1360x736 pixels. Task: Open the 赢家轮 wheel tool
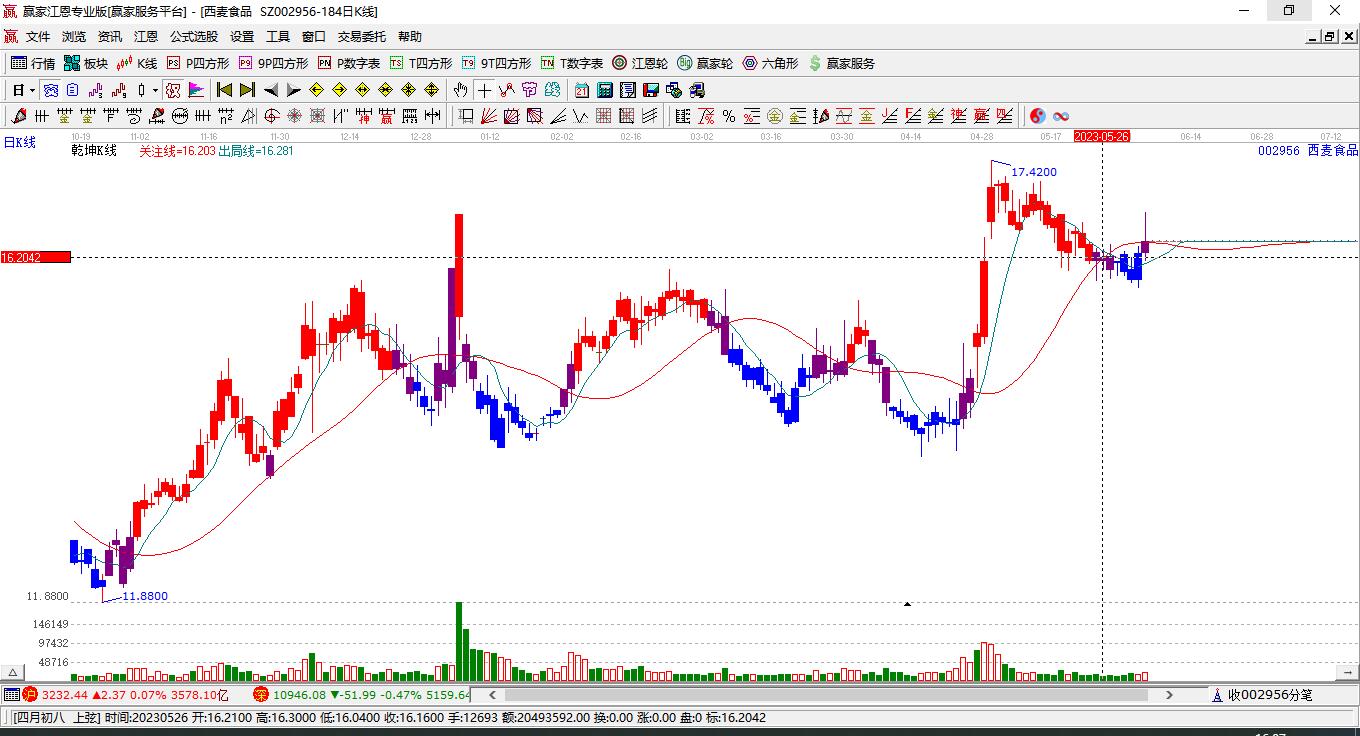(x=705, y=63)
